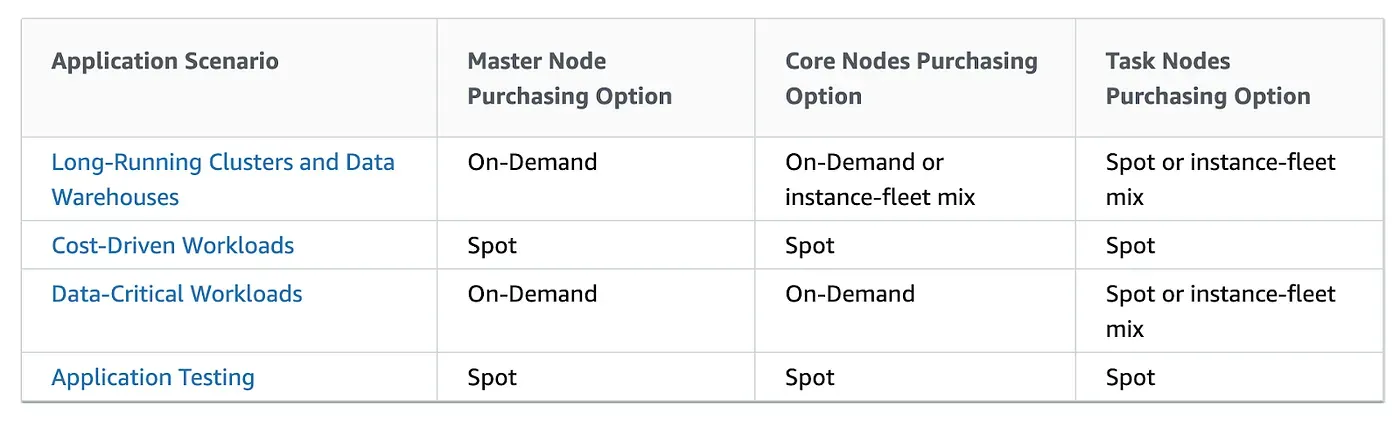Click On-Demand master node cell for Long-Running Clusters
The image size is (1400, 422).
tap(532, 162)
